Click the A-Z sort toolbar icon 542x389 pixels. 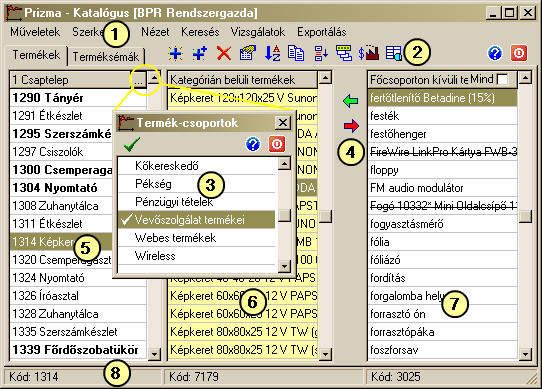point(272,54)
